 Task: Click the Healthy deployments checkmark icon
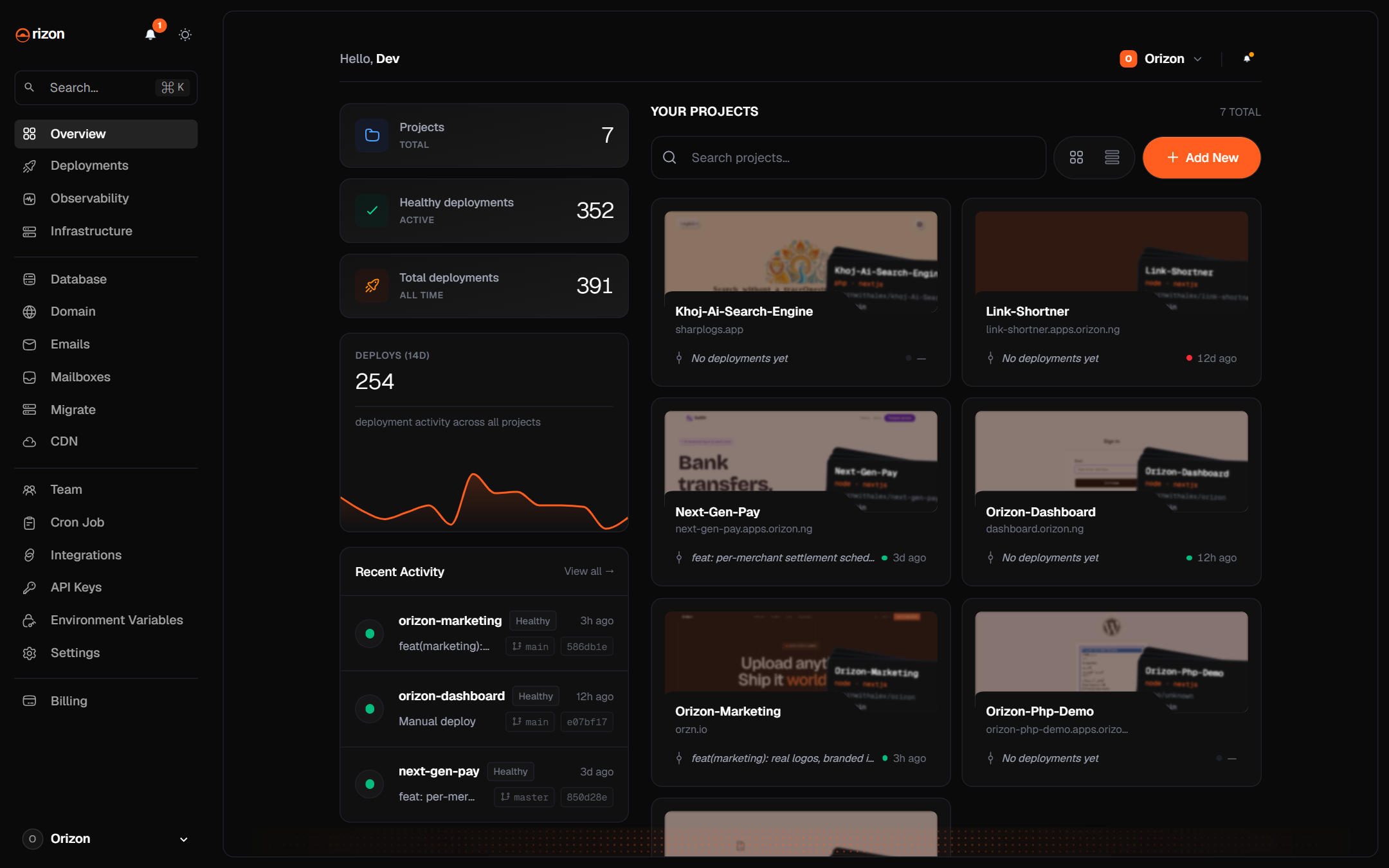(x=372, y=210)
